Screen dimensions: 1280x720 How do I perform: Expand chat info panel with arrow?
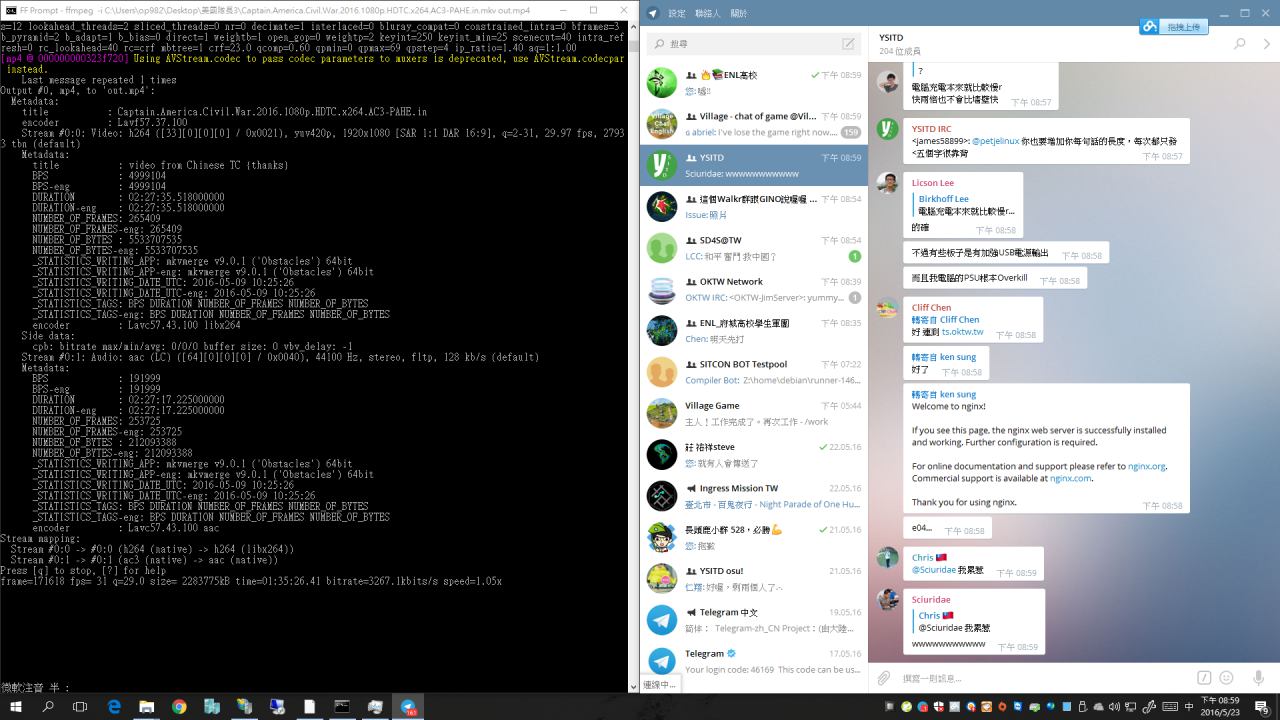[x=1266, y=44]
